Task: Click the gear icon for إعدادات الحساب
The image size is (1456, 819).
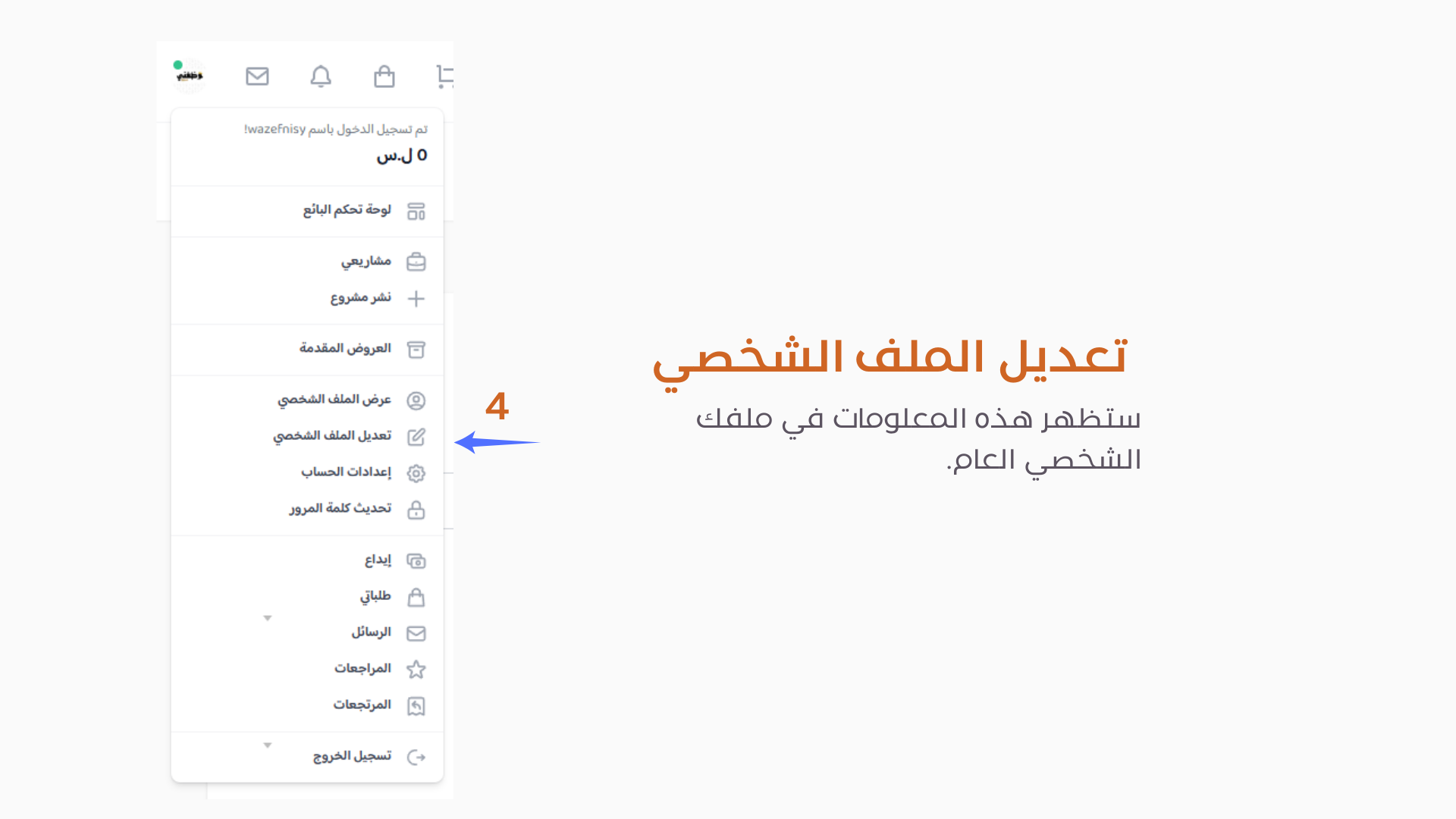Action: pos(416,473)
